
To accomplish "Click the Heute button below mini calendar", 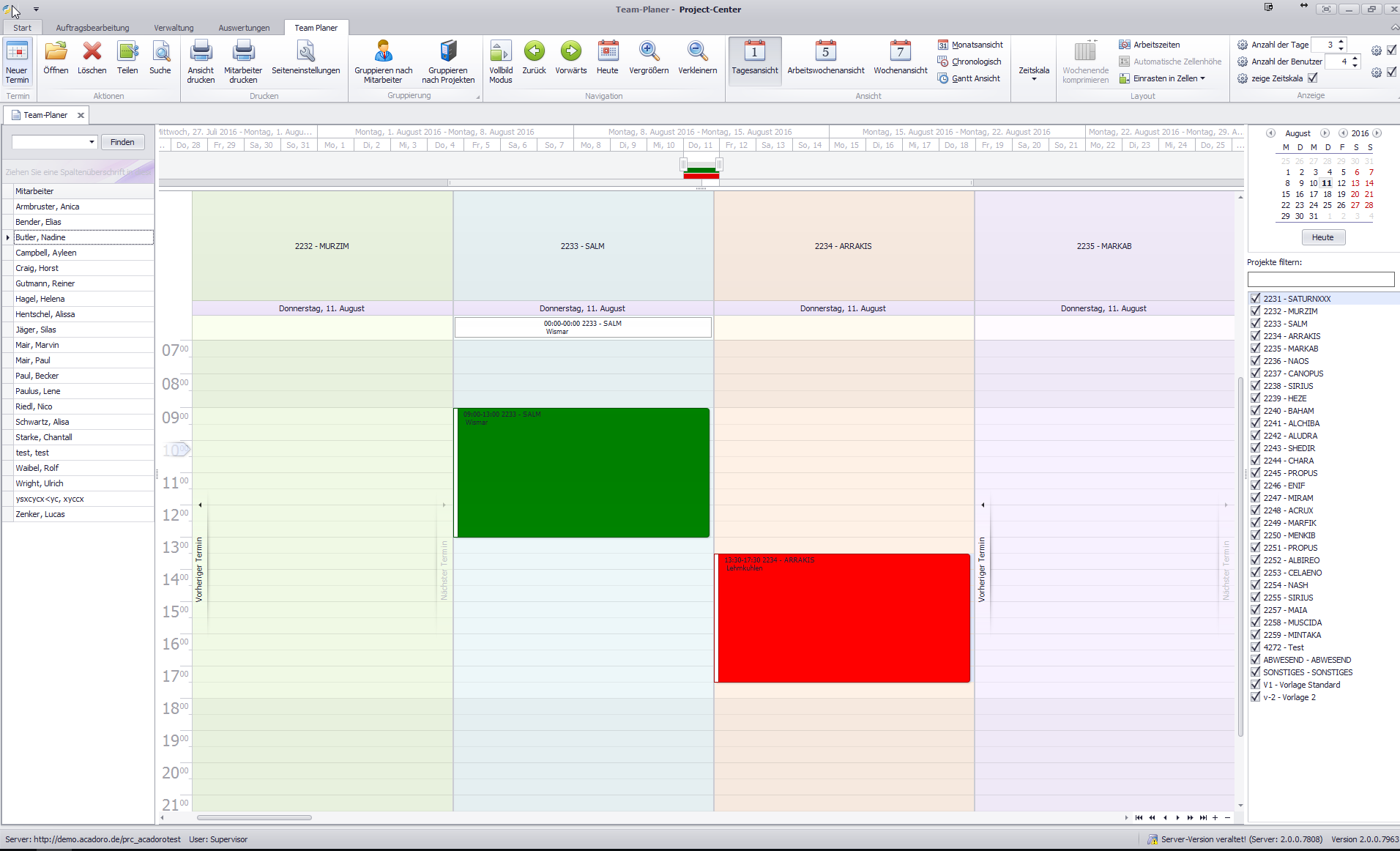I will [1322, 237].
